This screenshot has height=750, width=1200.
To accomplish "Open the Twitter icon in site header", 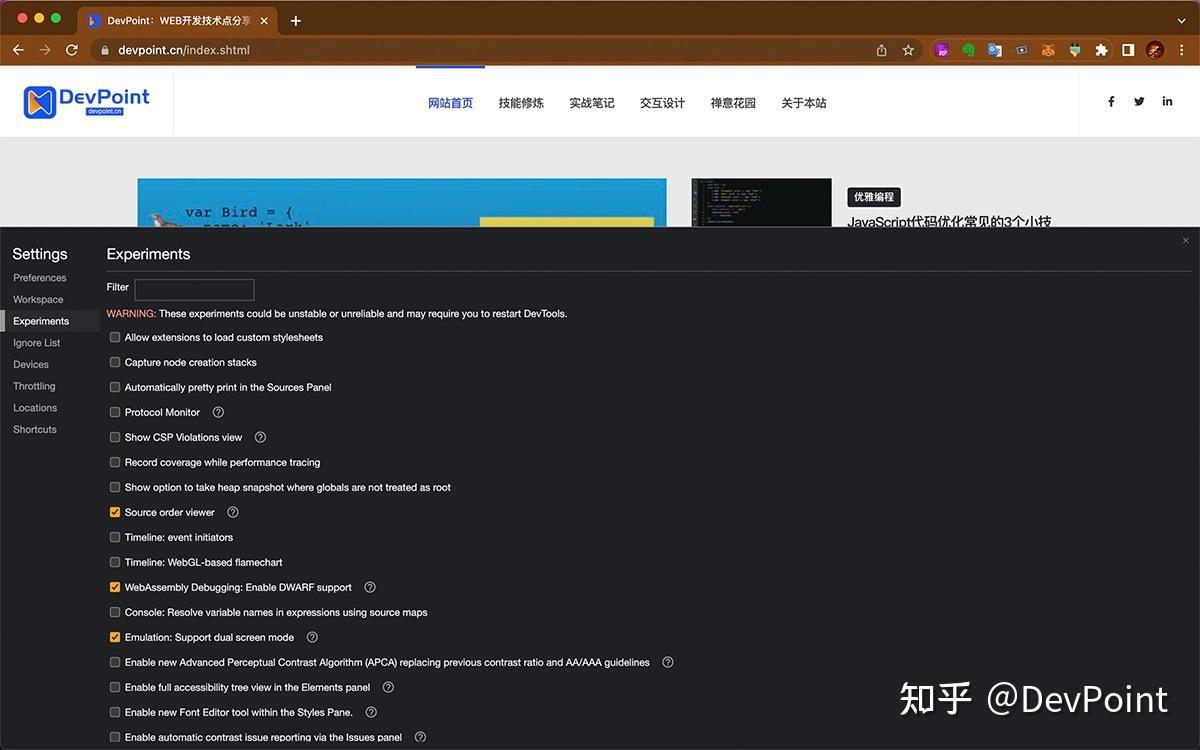I will point(1139,101).
